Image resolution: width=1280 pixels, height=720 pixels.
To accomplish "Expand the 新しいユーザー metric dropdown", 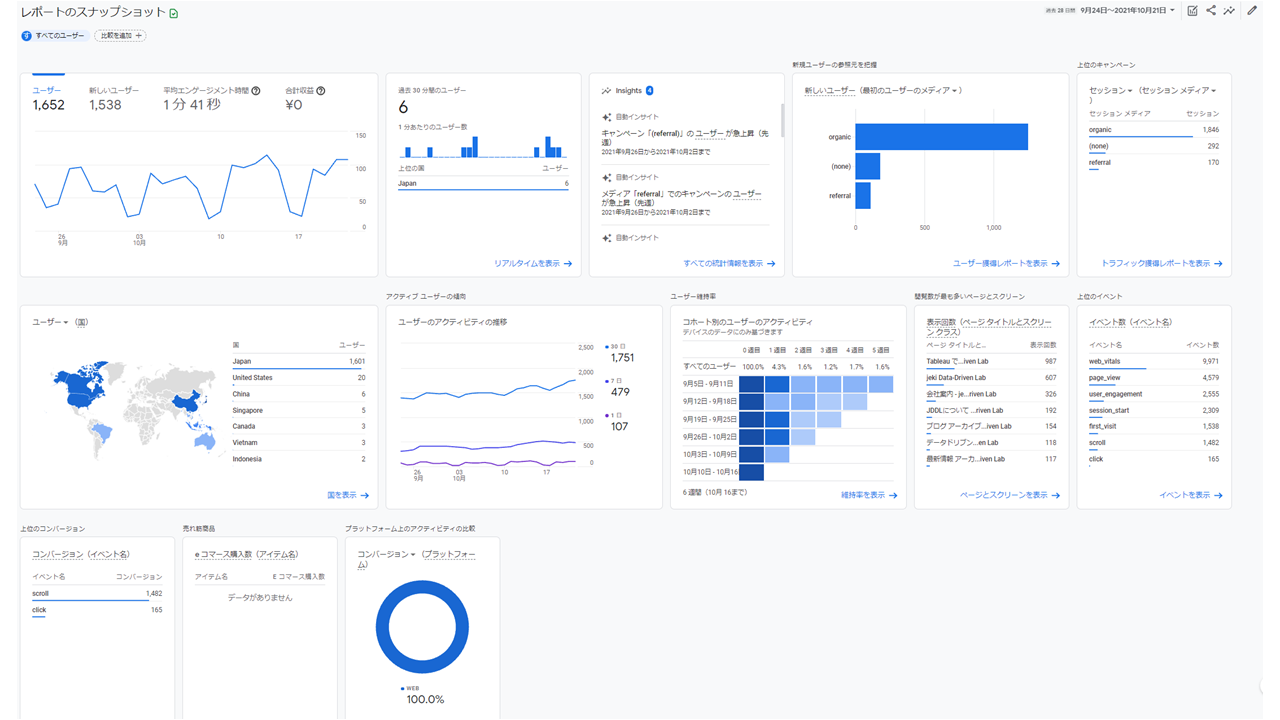I will 956,91.
